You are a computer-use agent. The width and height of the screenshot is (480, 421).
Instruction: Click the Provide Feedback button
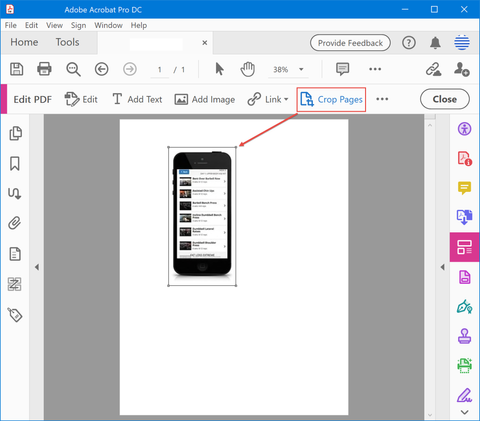350,43
